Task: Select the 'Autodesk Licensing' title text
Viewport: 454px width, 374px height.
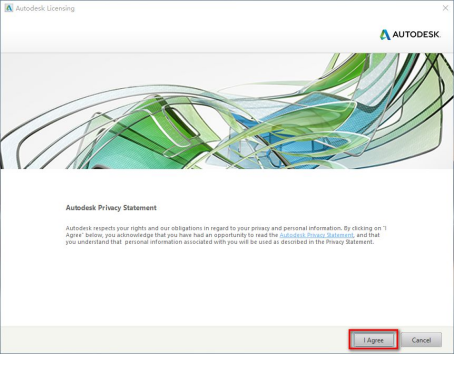Action: tap(45, 8)
